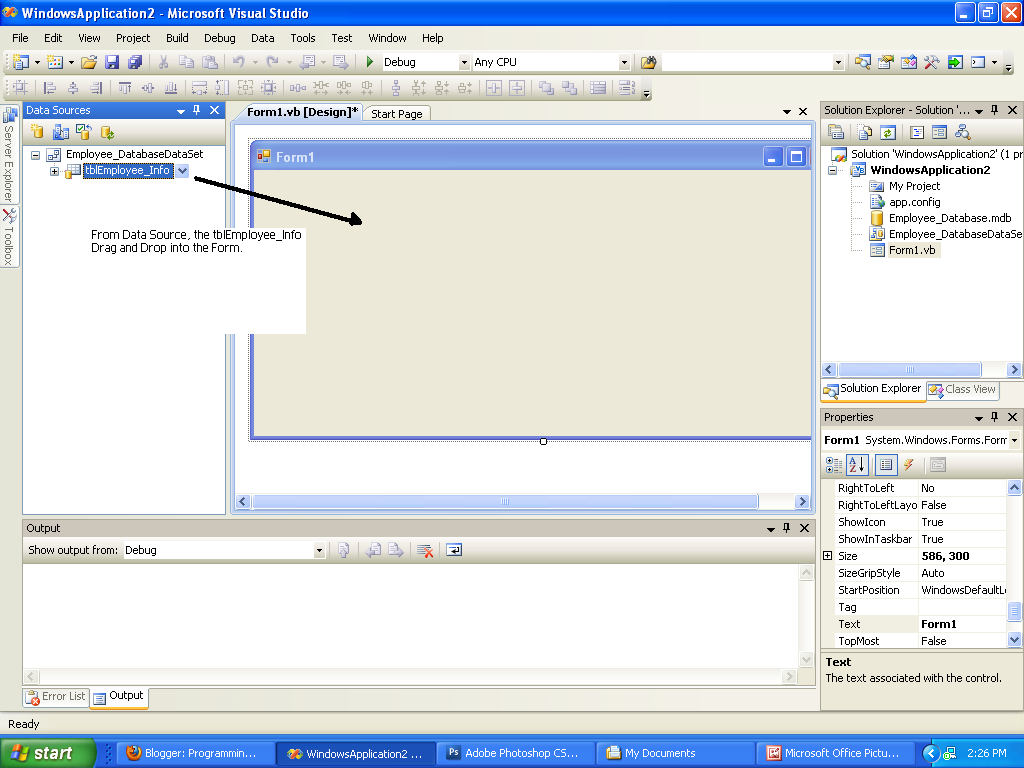The width and height of the screenshot is (1024, 768).
Task: Select My Project item
Action: coord(914,186)
